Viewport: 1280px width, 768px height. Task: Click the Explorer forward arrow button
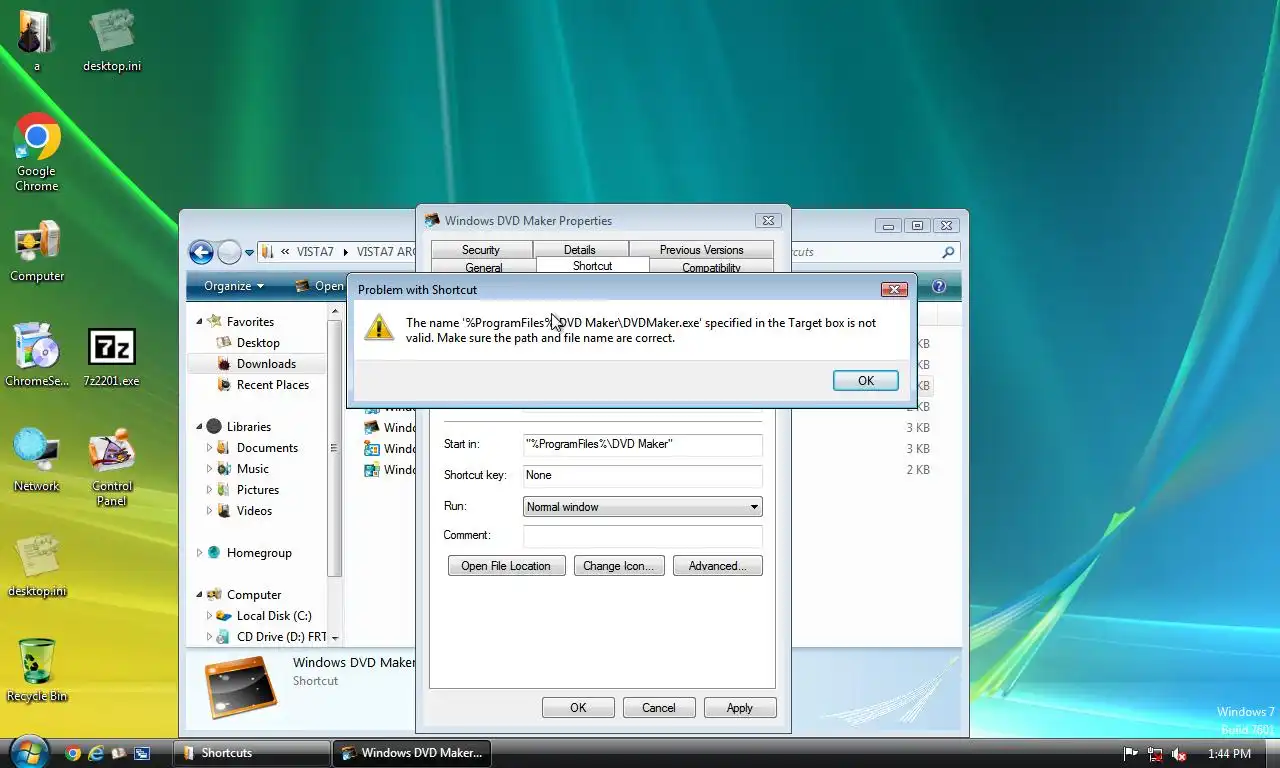[x=229, y=252]
